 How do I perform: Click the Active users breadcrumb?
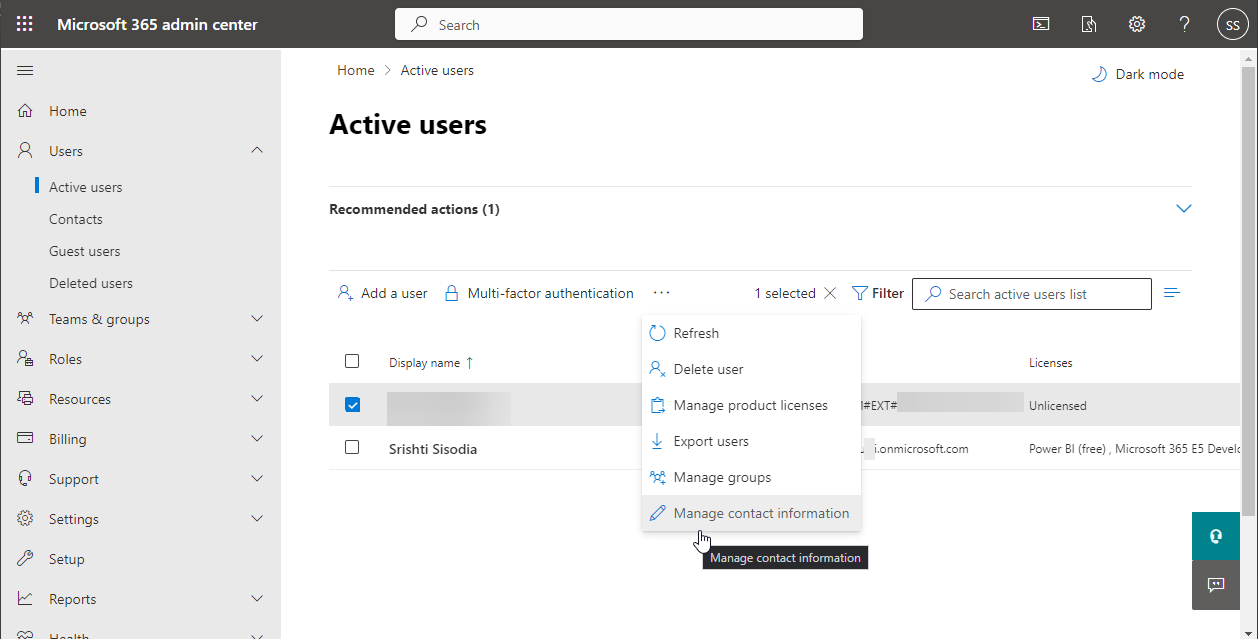[x=437, y=70]
